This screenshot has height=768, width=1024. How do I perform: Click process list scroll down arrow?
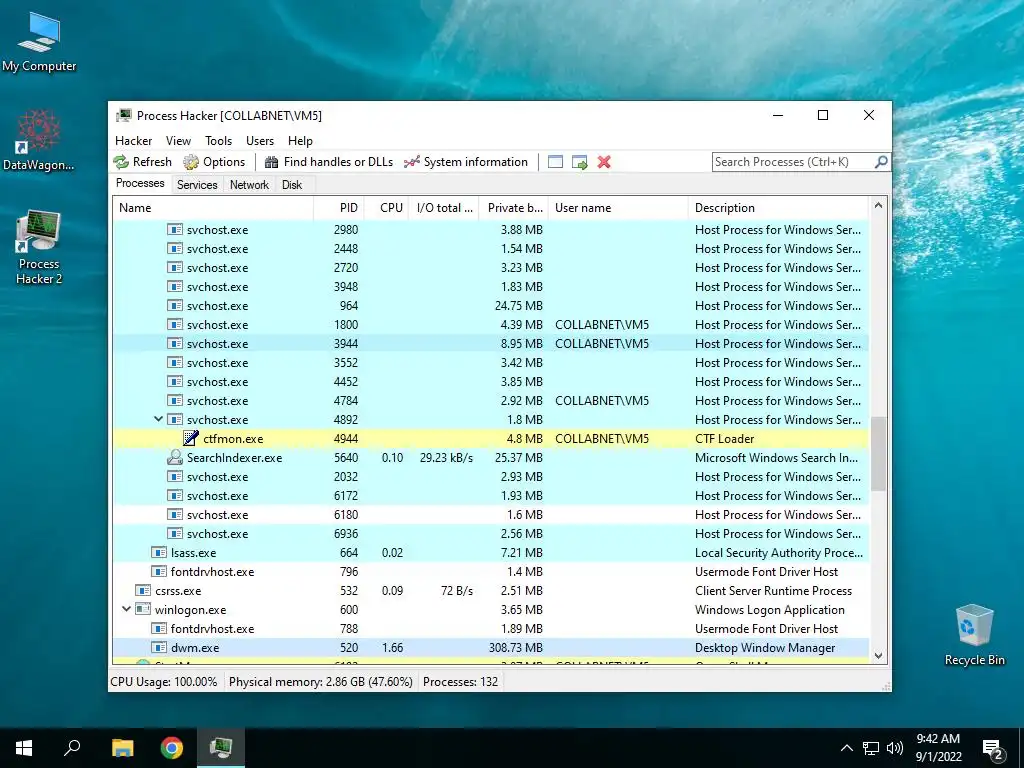[878, 656]
